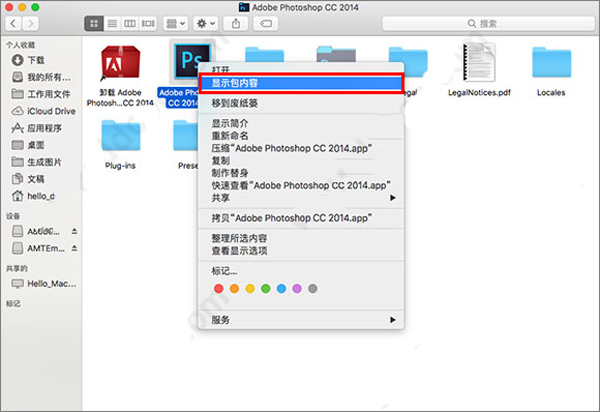
Task: Select the AMTEm... device in sidebar
Action: tap(38, 248)
